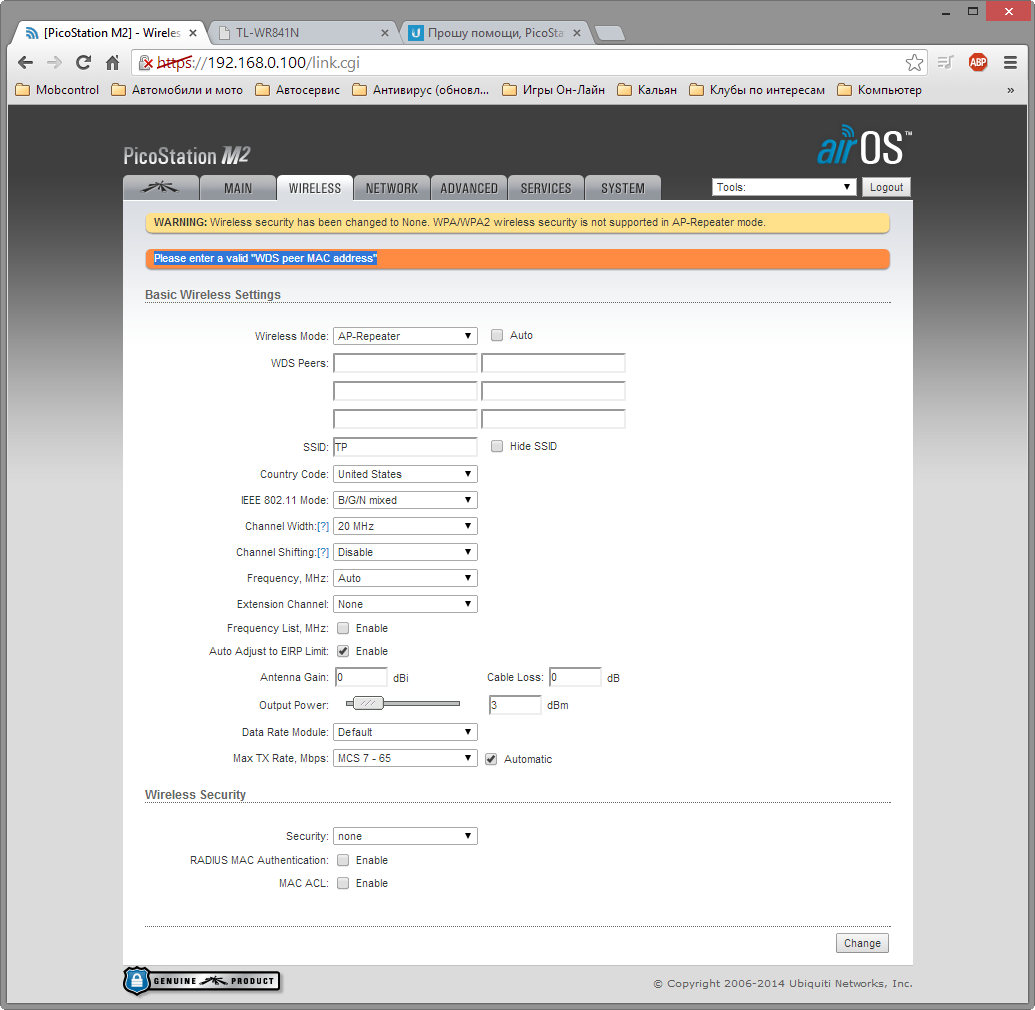Expand the IEEE 802.11 Mode dropdown
The width and height of the screenshot is (1035, 1010).
pyautogui.click(x=405, y=500)
